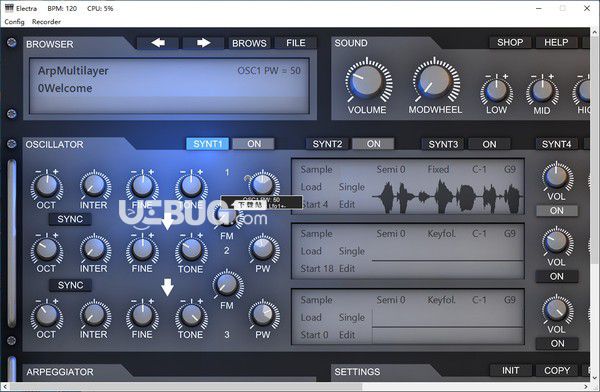Toggle SYNT3 ON switch
Screen dimensions: 600x392
489,144
